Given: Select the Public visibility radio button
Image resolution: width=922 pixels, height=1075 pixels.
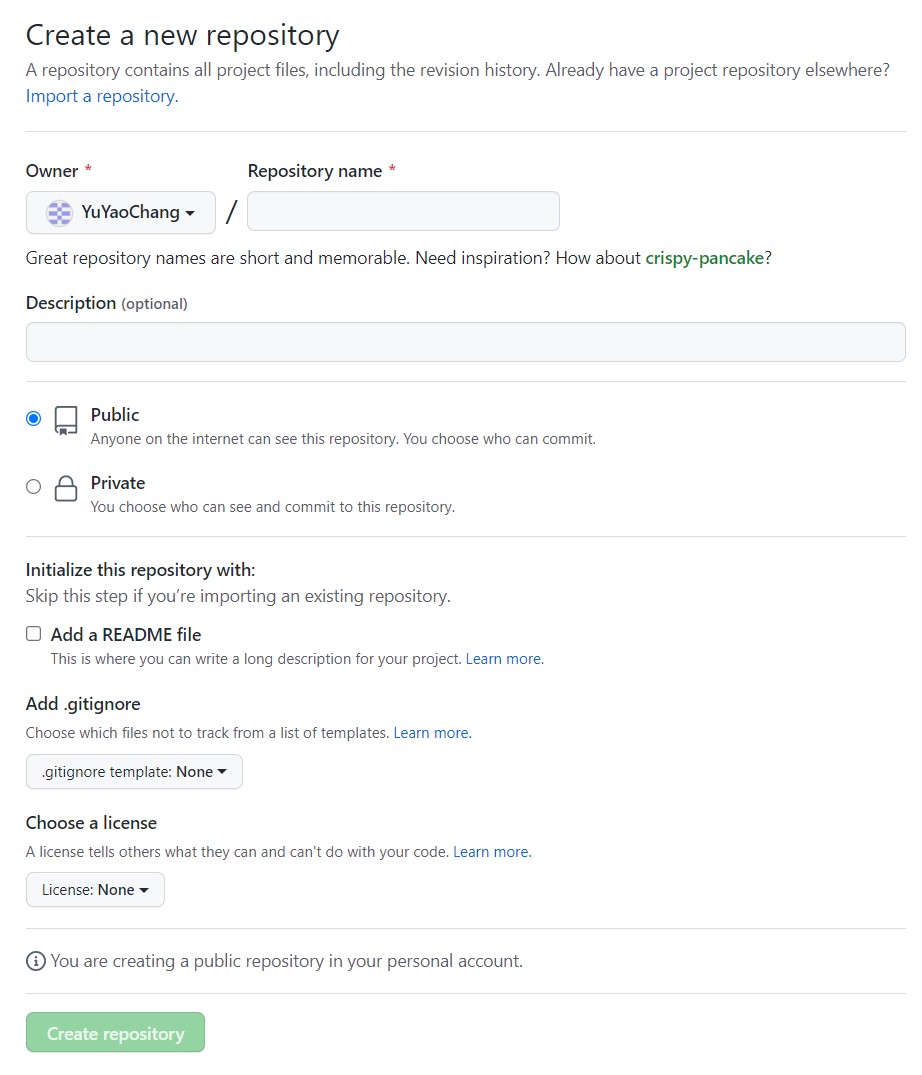Looking at the screenshot, I should (x=34, y=418).
